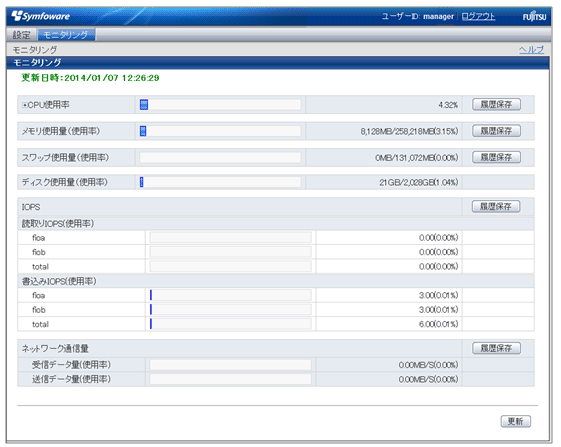The width and height of the screenshot is (561, 447).
Task: Click the sent data value 0.00MB/S
Action: 428,379
